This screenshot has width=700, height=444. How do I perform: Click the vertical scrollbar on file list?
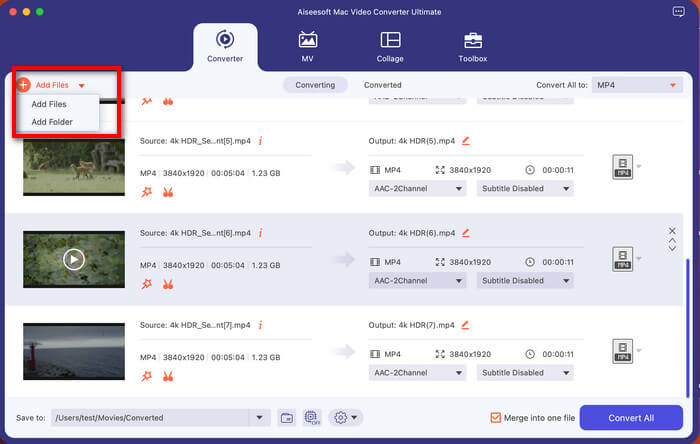(688, 328)
